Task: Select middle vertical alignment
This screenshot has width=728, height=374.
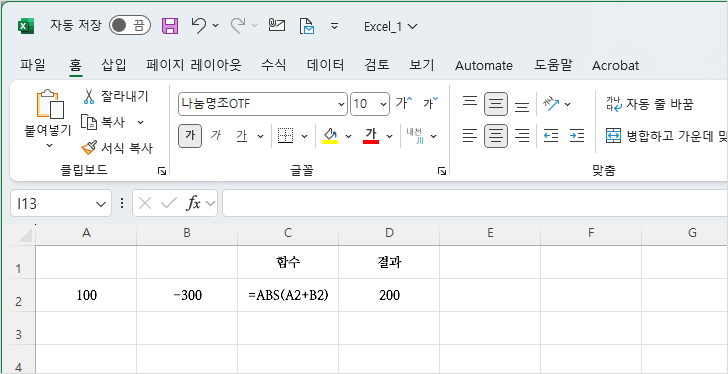Action: [x=496, y=104]
